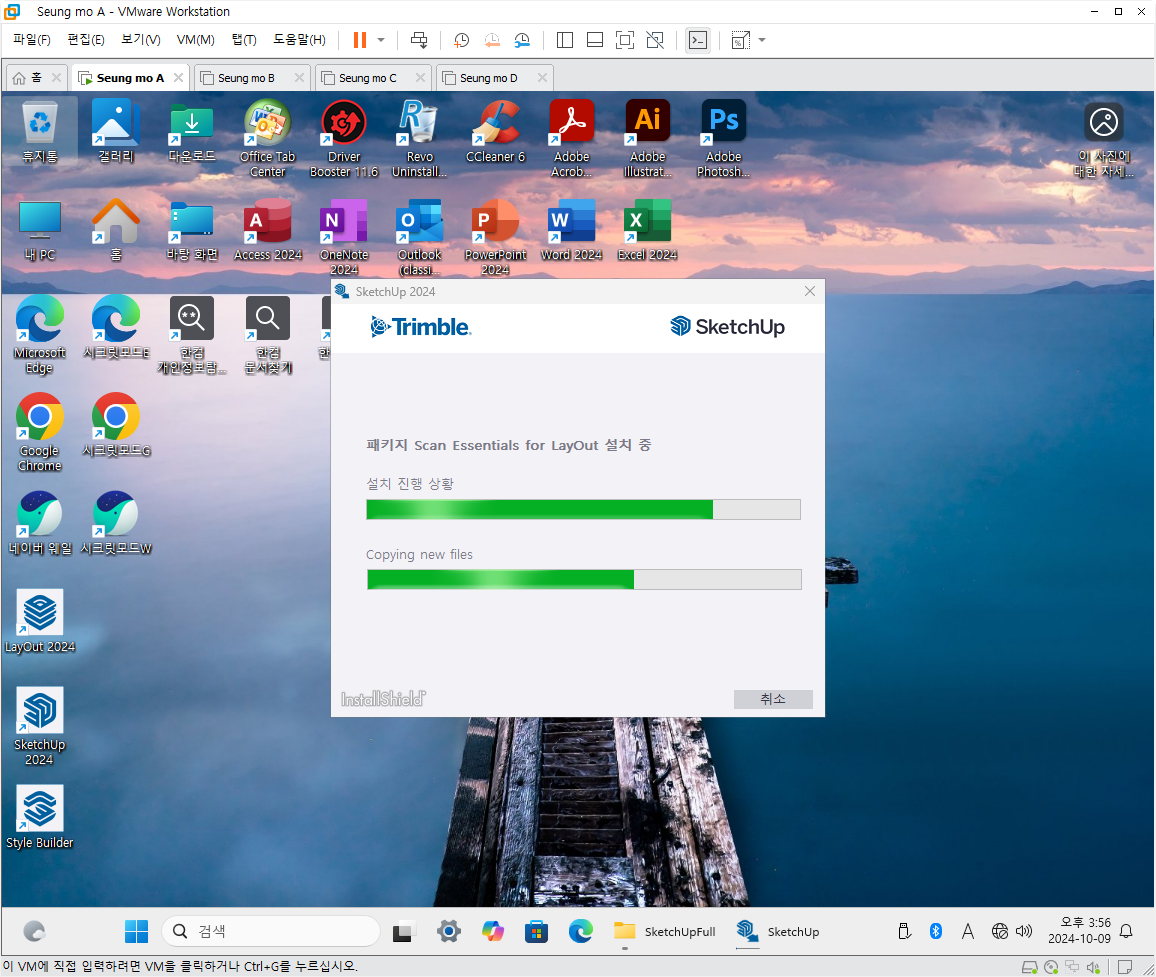Select the Adobe Illustrator icon
The height and width of the screenshot is (977, 1156).
647,139
